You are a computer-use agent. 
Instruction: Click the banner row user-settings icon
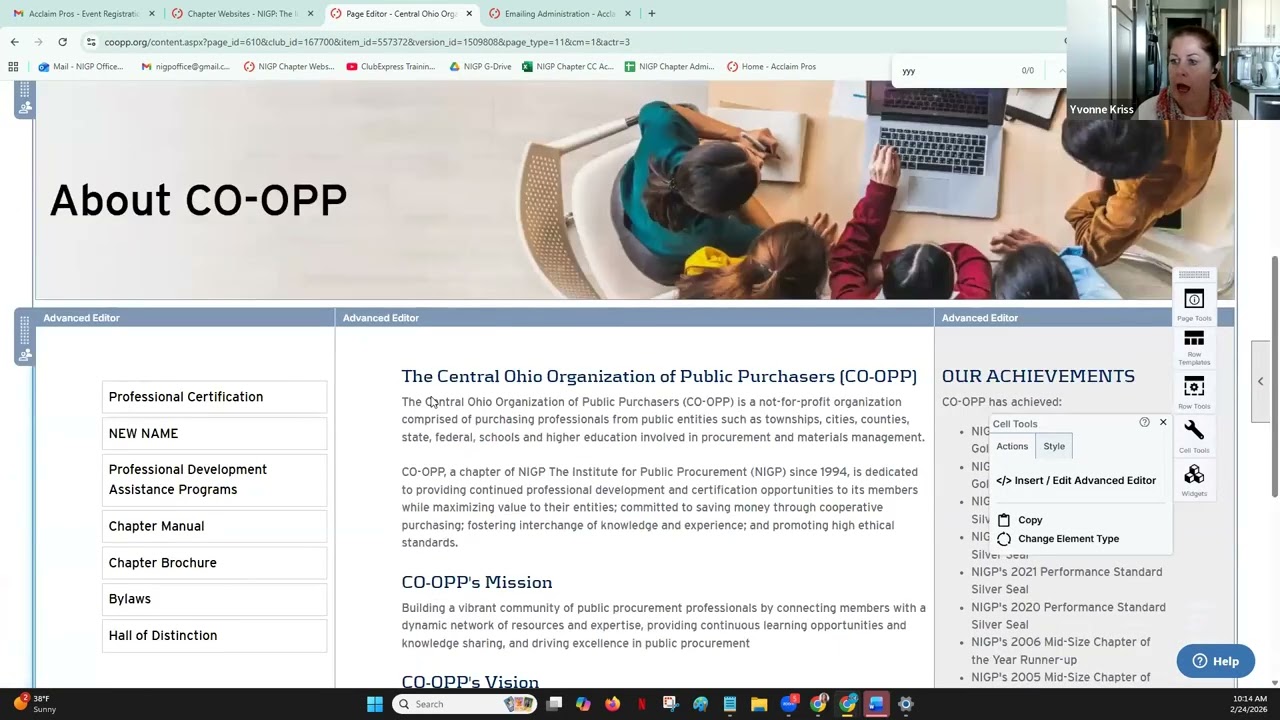point(25,107)
